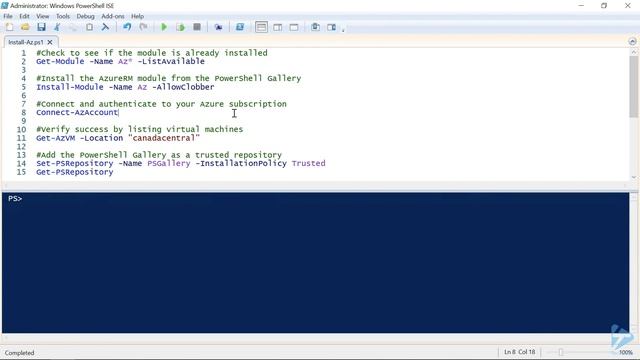The image size is (640, 360).
Task: Close the Install-Az.ps1 tab
Action: point(50,42)
